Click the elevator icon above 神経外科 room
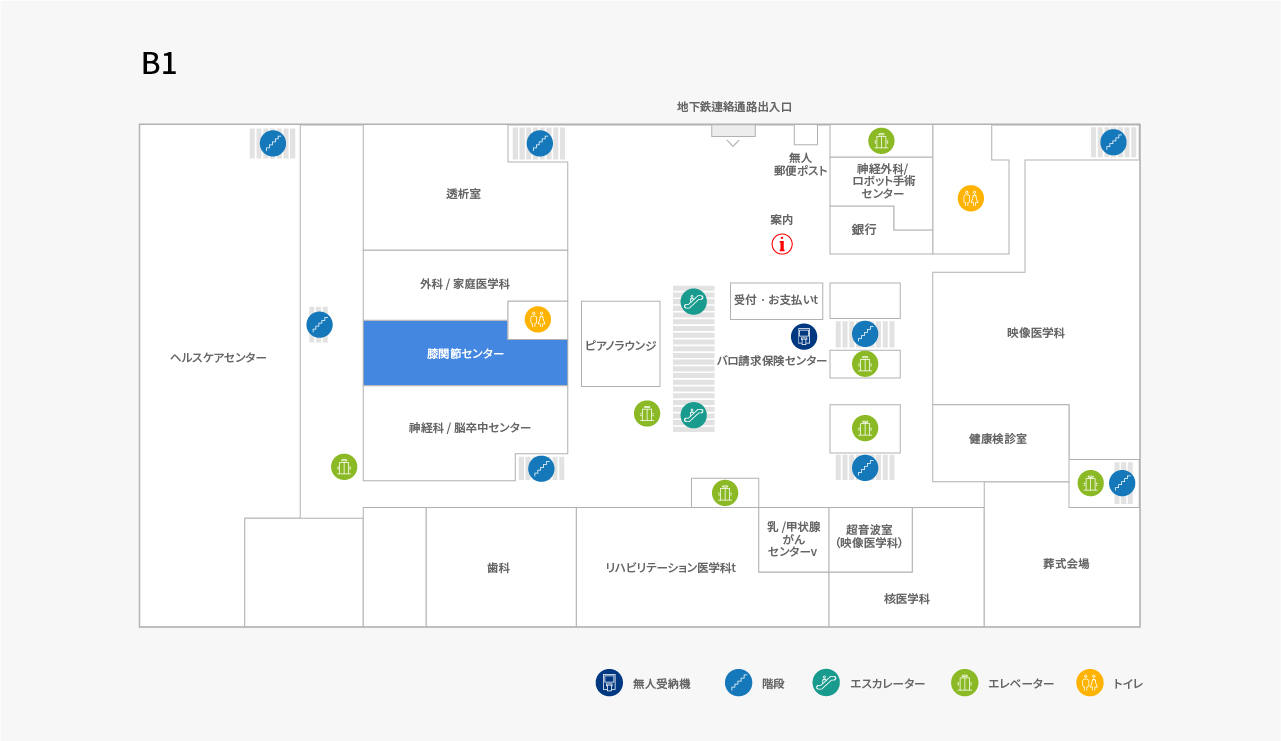1281x741 pixels. coord(881,141)
